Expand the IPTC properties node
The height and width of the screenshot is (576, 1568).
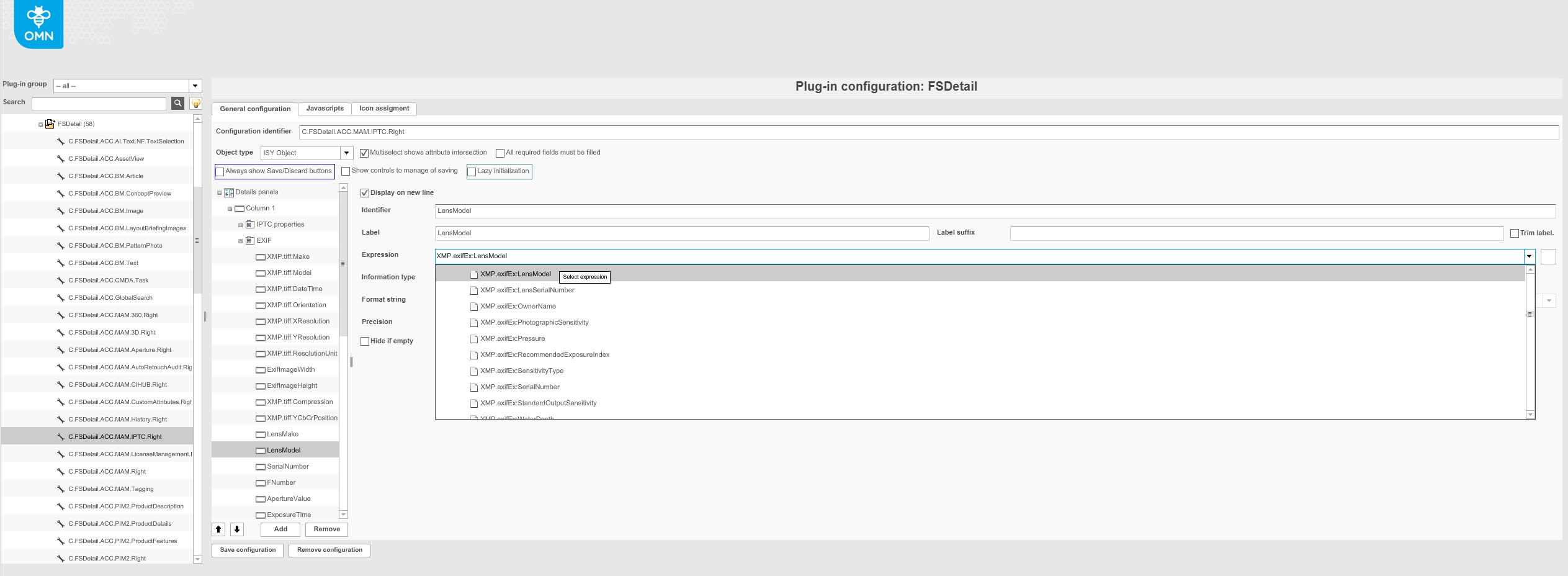[241, 225]
